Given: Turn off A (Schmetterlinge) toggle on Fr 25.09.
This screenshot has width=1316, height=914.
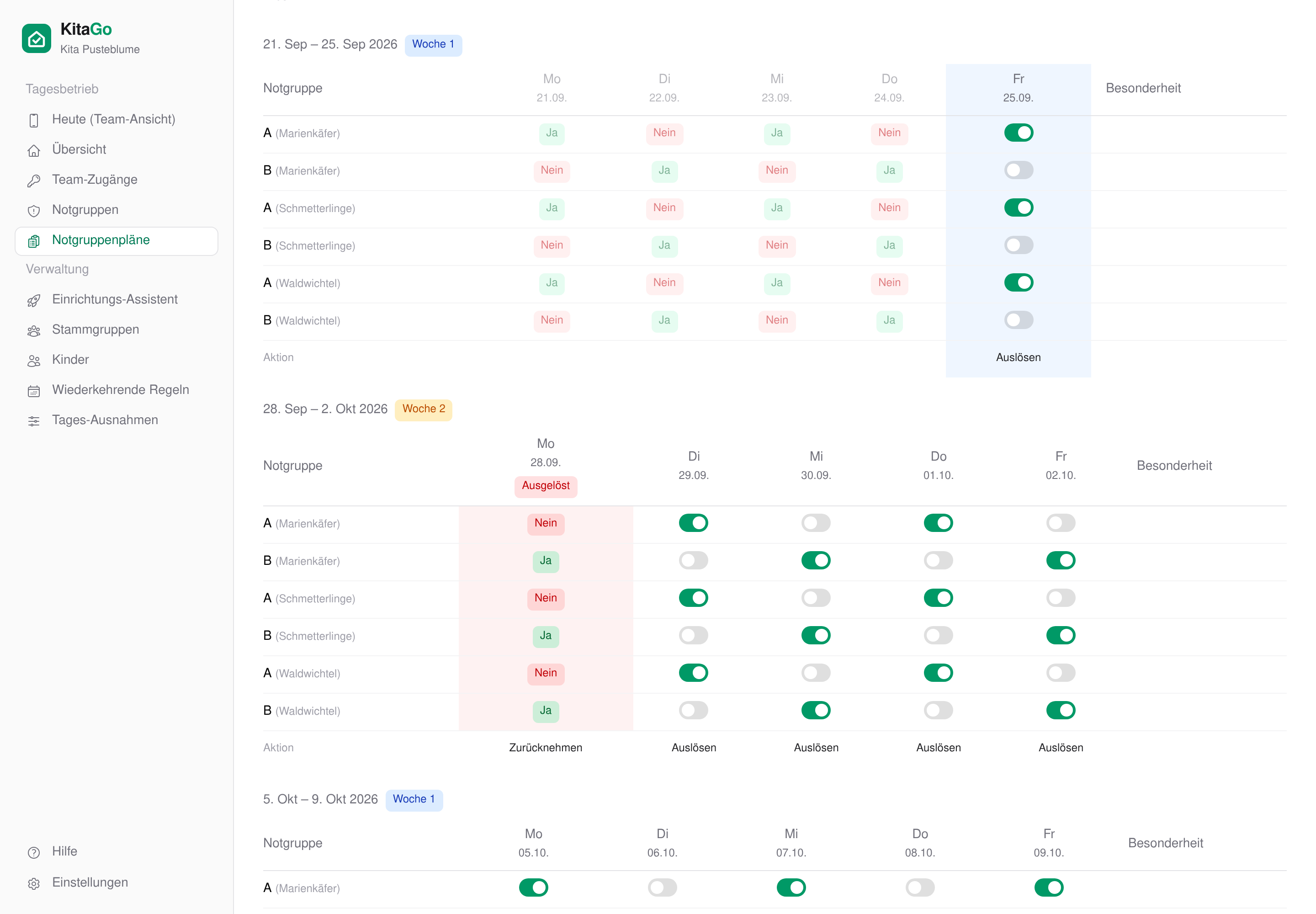Looking at the screenshot, I should tap(1018, 207).
